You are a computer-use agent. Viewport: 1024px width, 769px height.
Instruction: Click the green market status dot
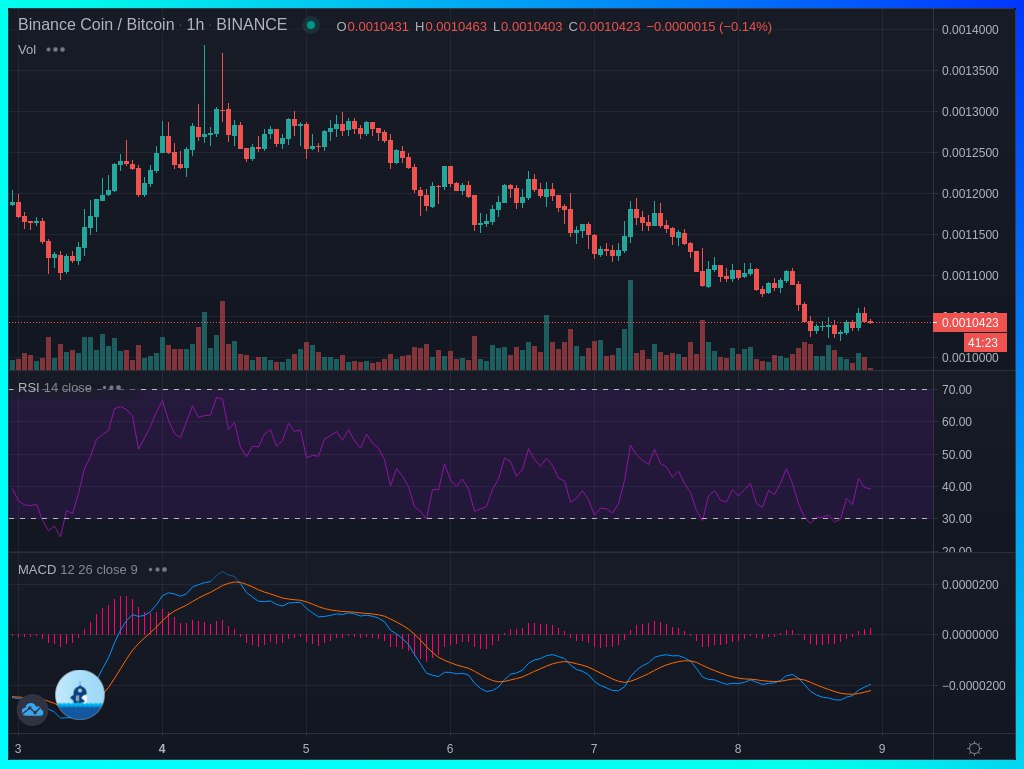pyautogui.click(x=311, y=25)
